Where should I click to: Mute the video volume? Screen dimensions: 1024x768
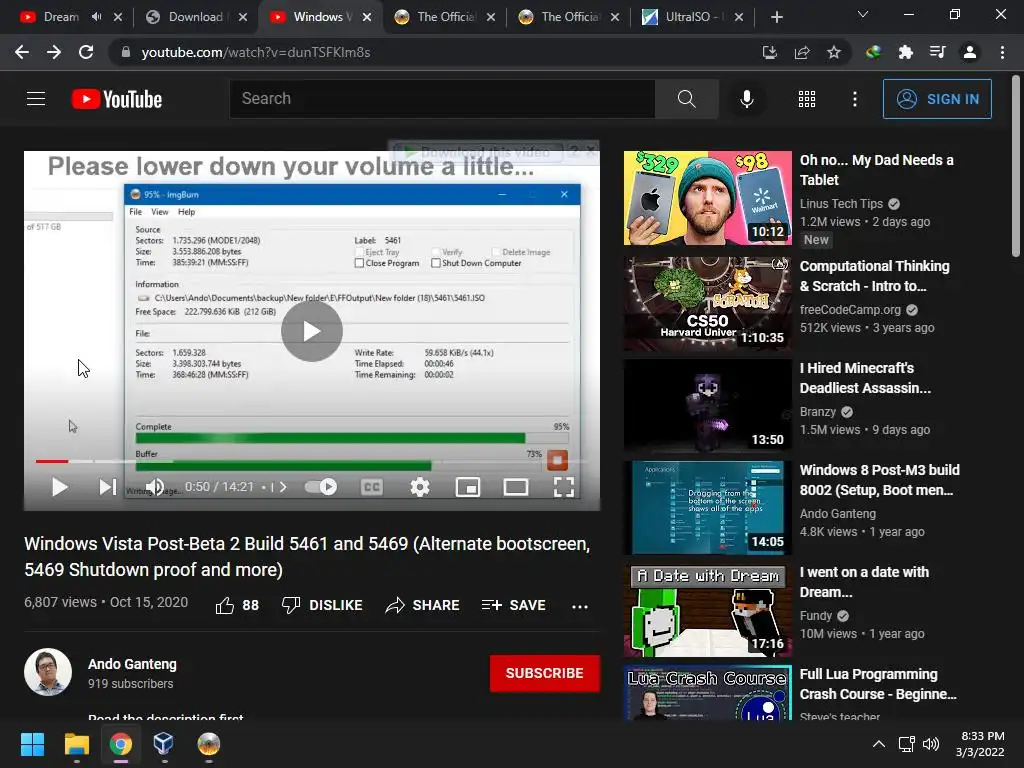[155, 487]
